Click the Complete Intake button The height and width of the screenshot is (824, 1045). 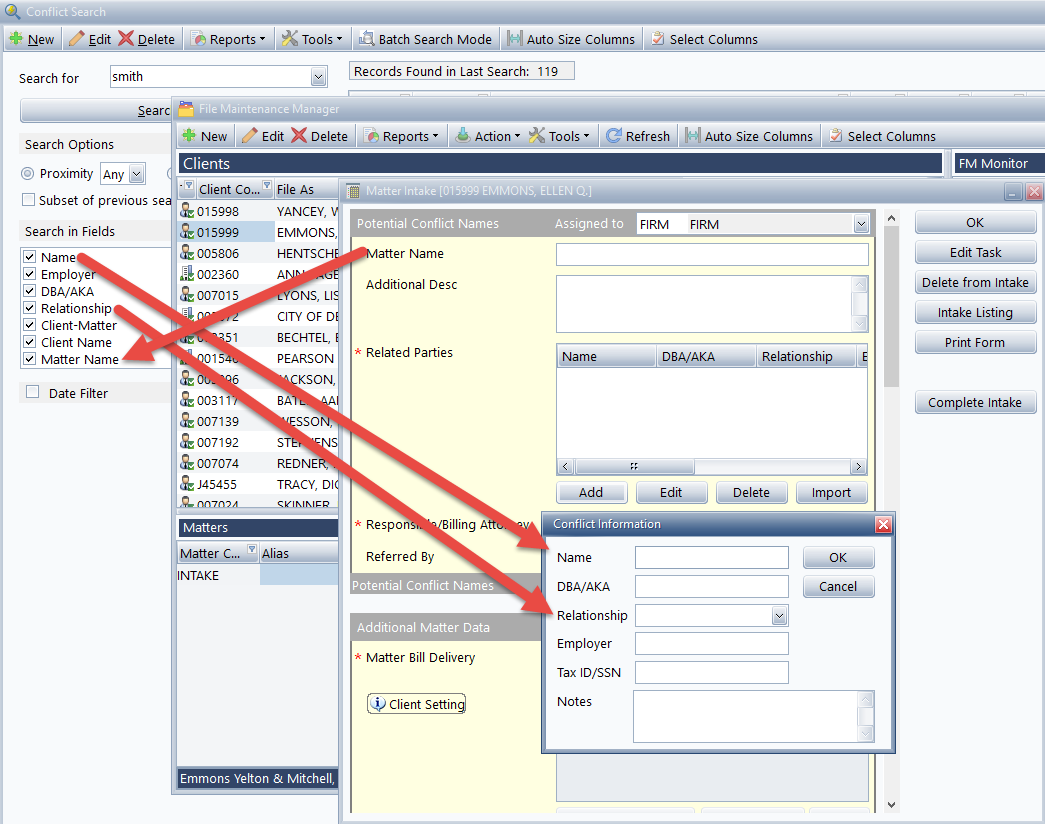pos(975,403)
